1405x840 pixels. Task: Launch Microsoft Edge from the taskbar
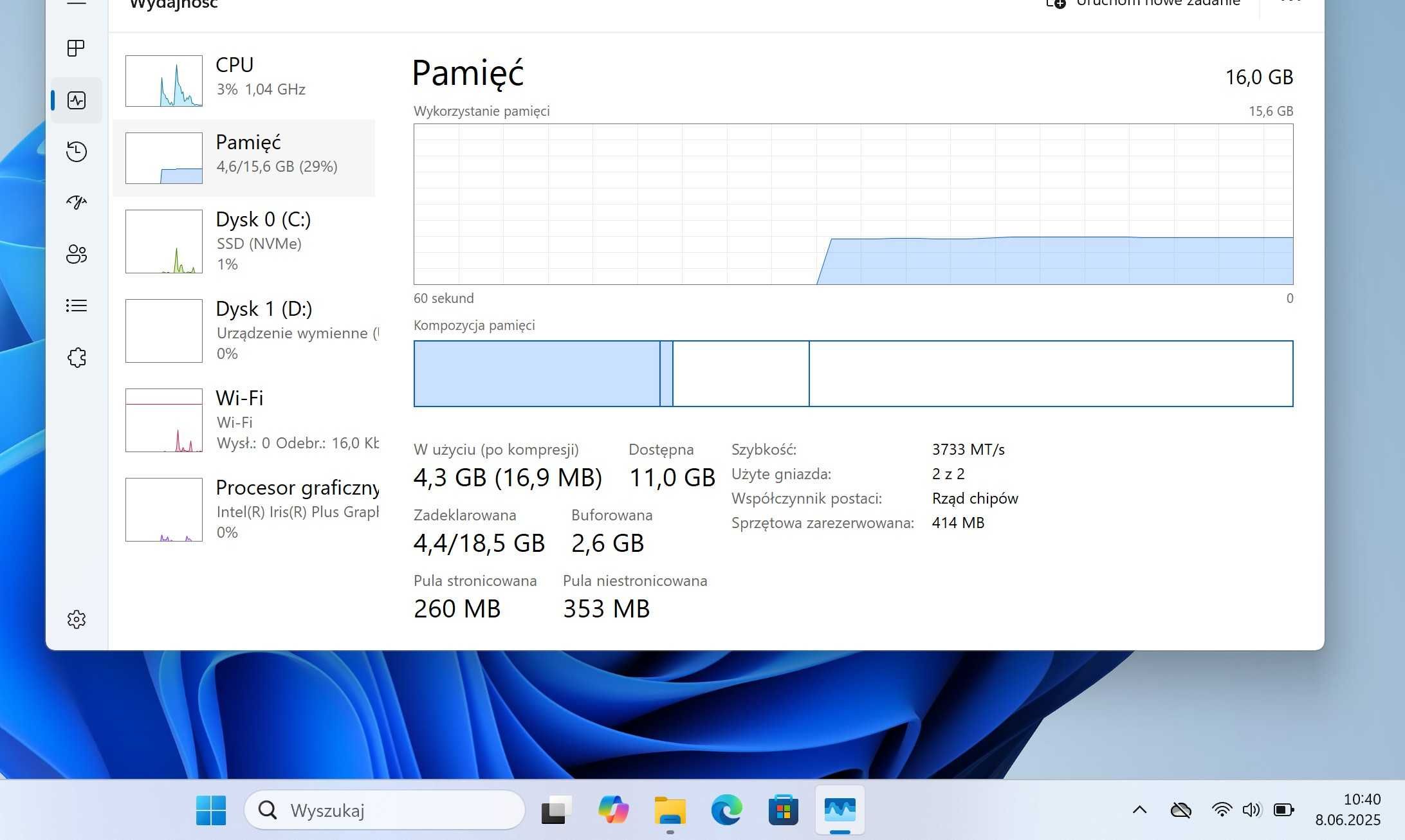[727, 810]
